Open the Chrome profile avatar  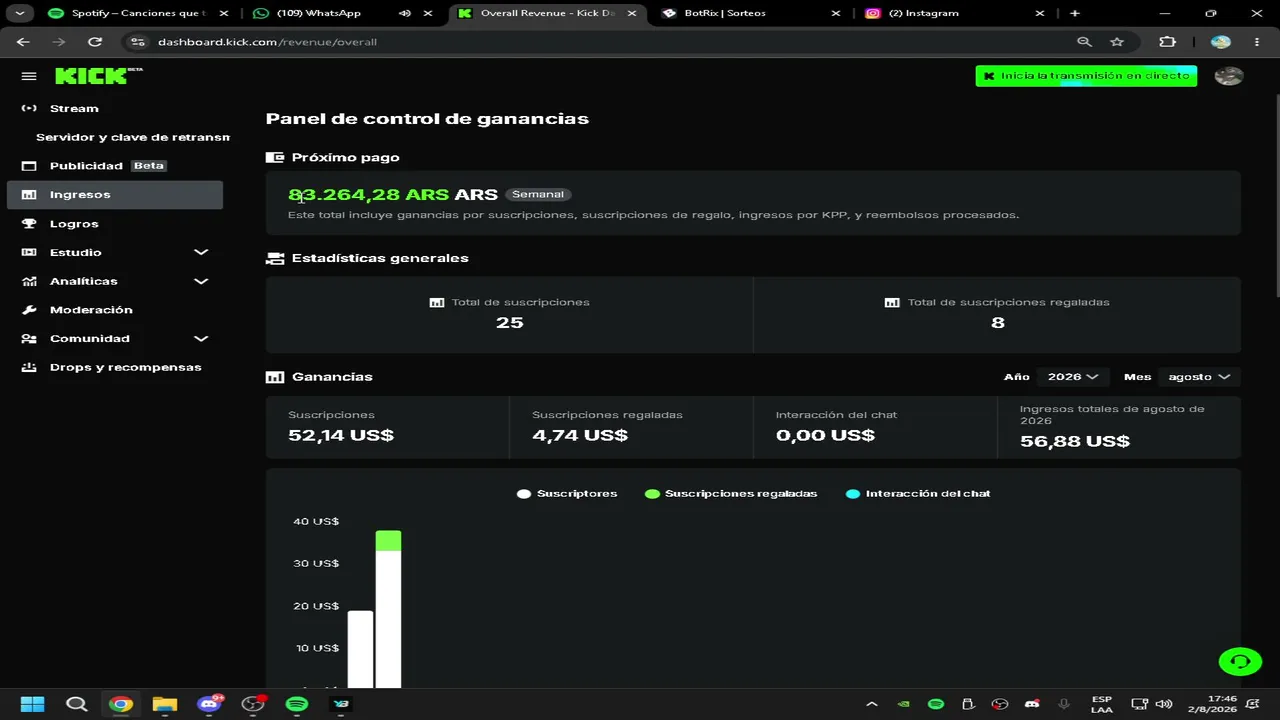coord(1220,42)
